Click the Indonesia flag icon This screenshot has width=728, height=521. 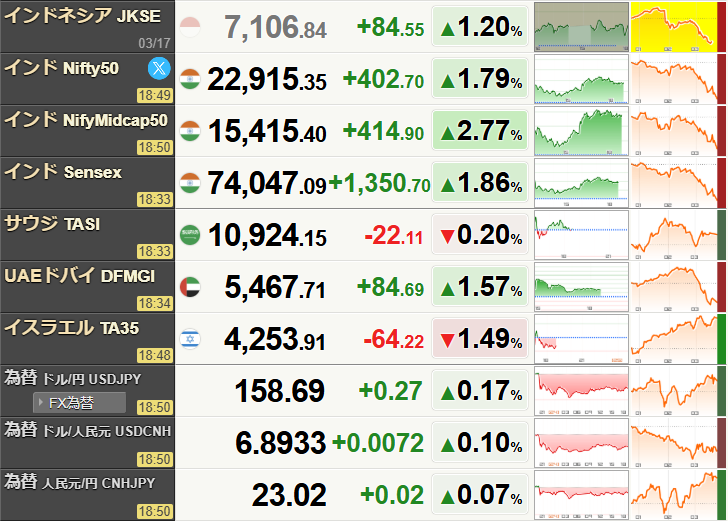pyautogui.click(x=190, y=27)
